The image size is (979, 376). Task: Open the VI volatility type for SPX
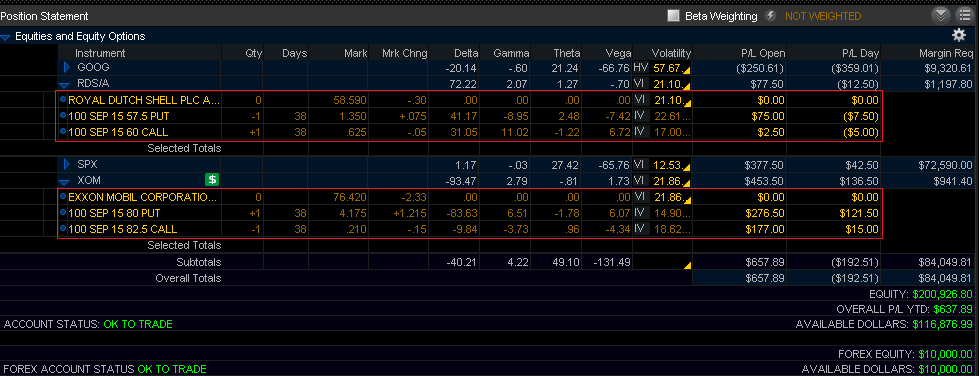[641, 164]
